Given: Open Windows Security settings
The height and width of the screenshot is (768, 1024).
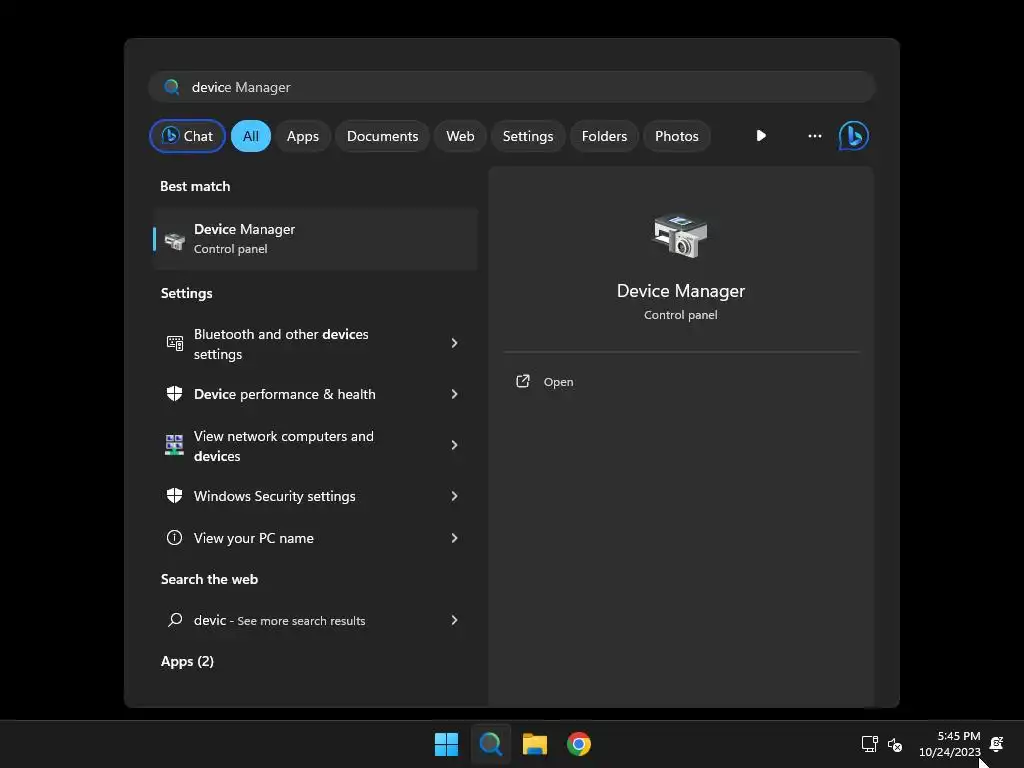Looking at the screenshot, I should (315, 496).
